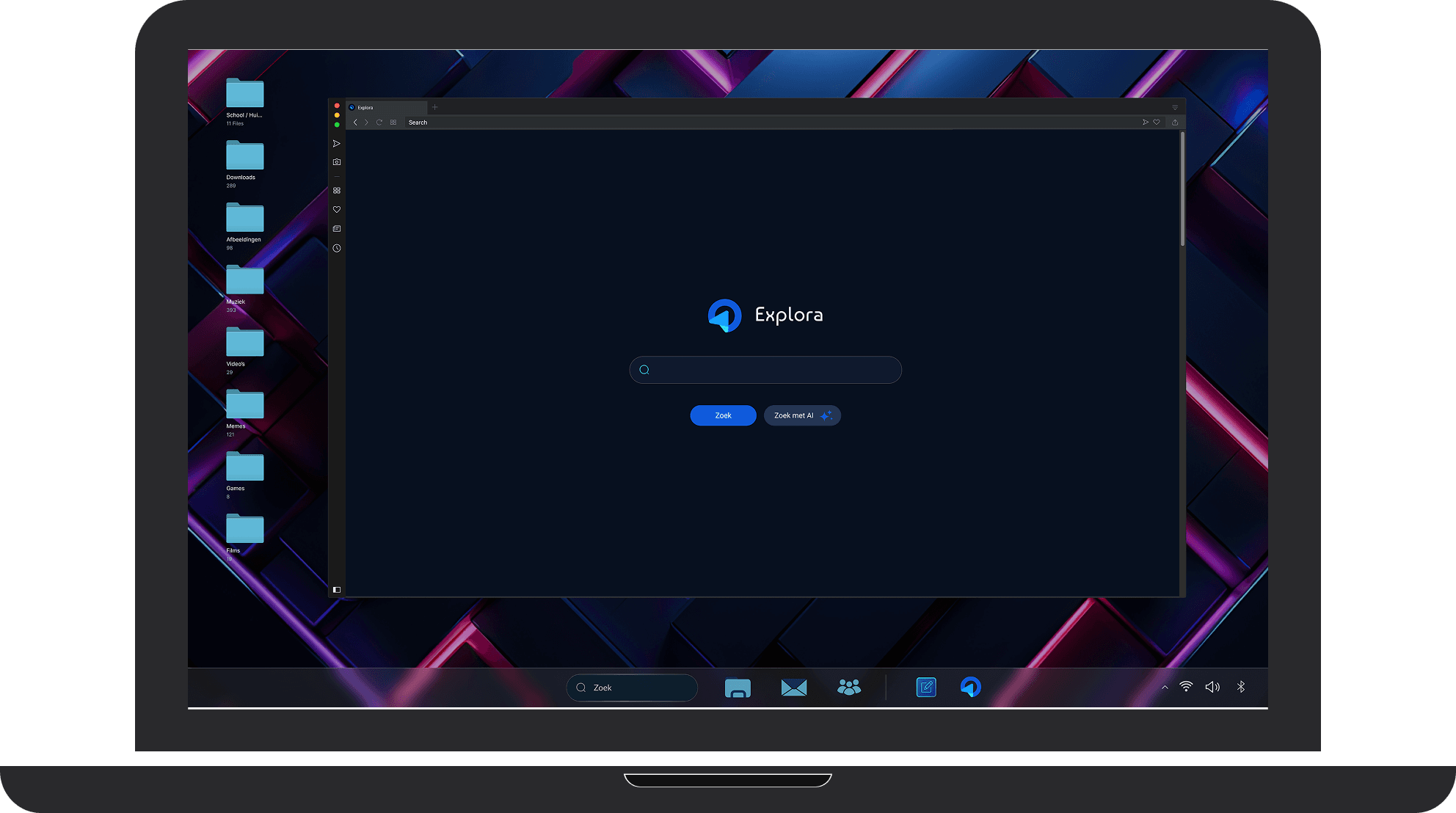Toggle the sidebar with the bottom-left panel icon

coord(337,589)
